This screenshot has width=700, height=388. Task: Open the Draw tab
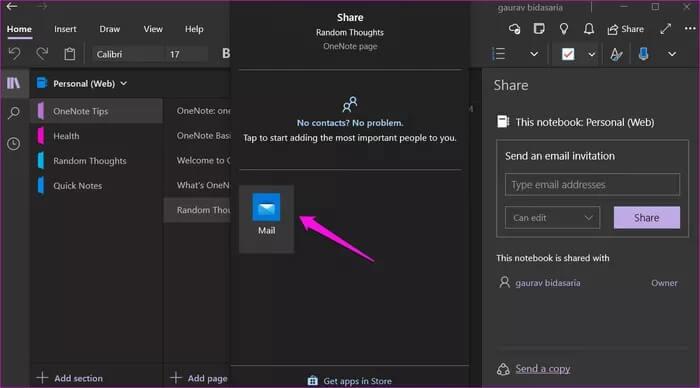tap(109, 29)
